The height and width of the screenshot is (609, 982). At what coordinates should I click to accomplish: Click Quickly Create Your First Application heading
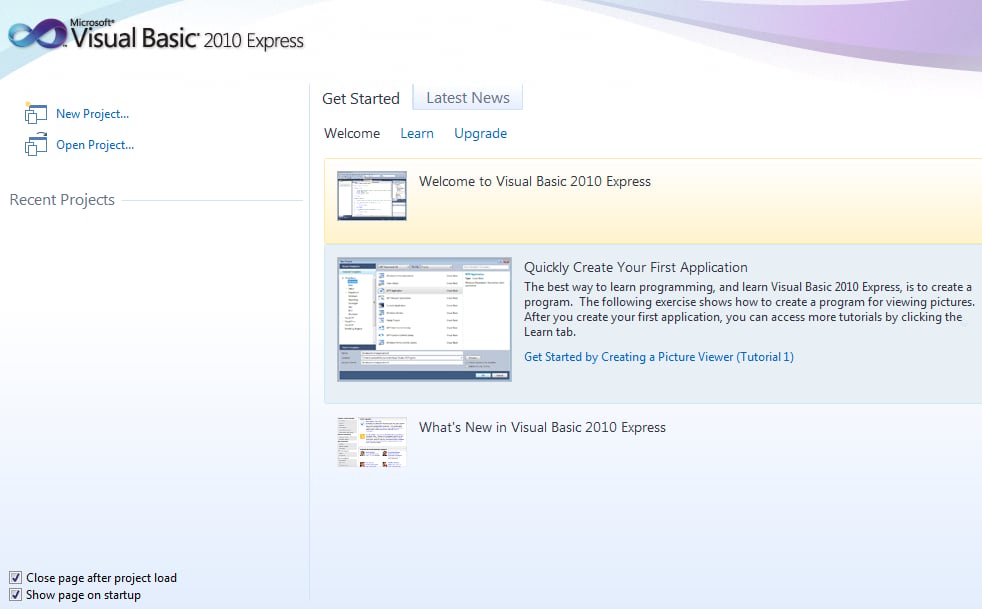tap(636, 267)
